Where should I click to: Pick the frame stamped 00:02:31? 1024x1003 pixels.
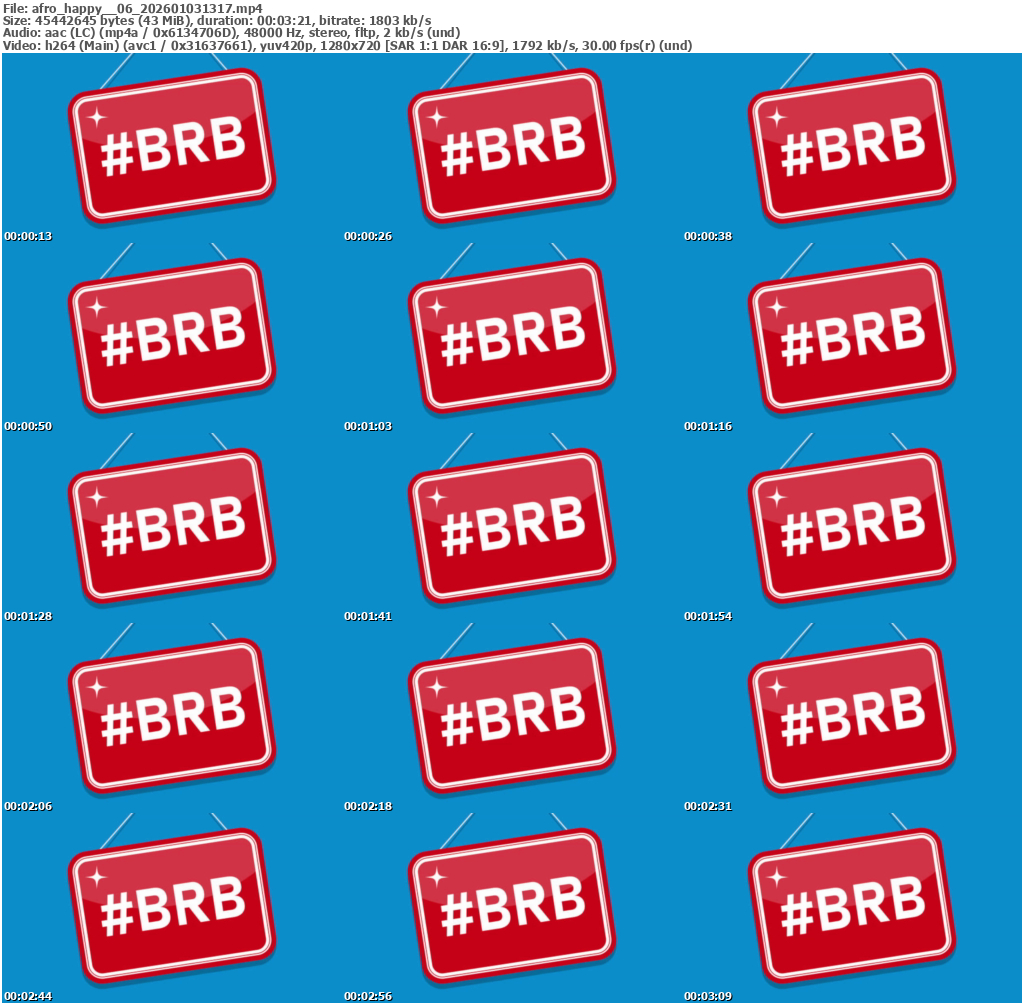point(852,718)
